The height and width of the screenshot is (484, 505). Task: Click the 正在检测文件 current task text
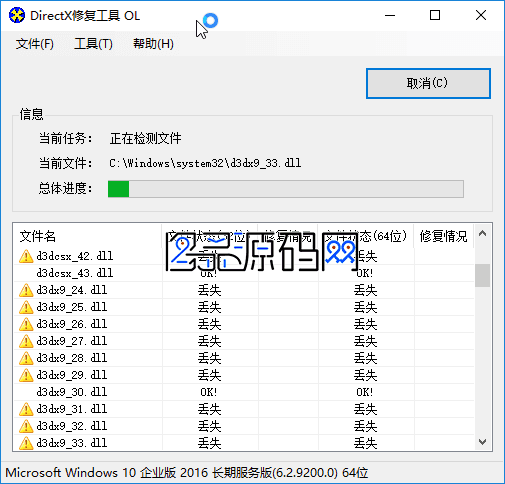point(145,138)
